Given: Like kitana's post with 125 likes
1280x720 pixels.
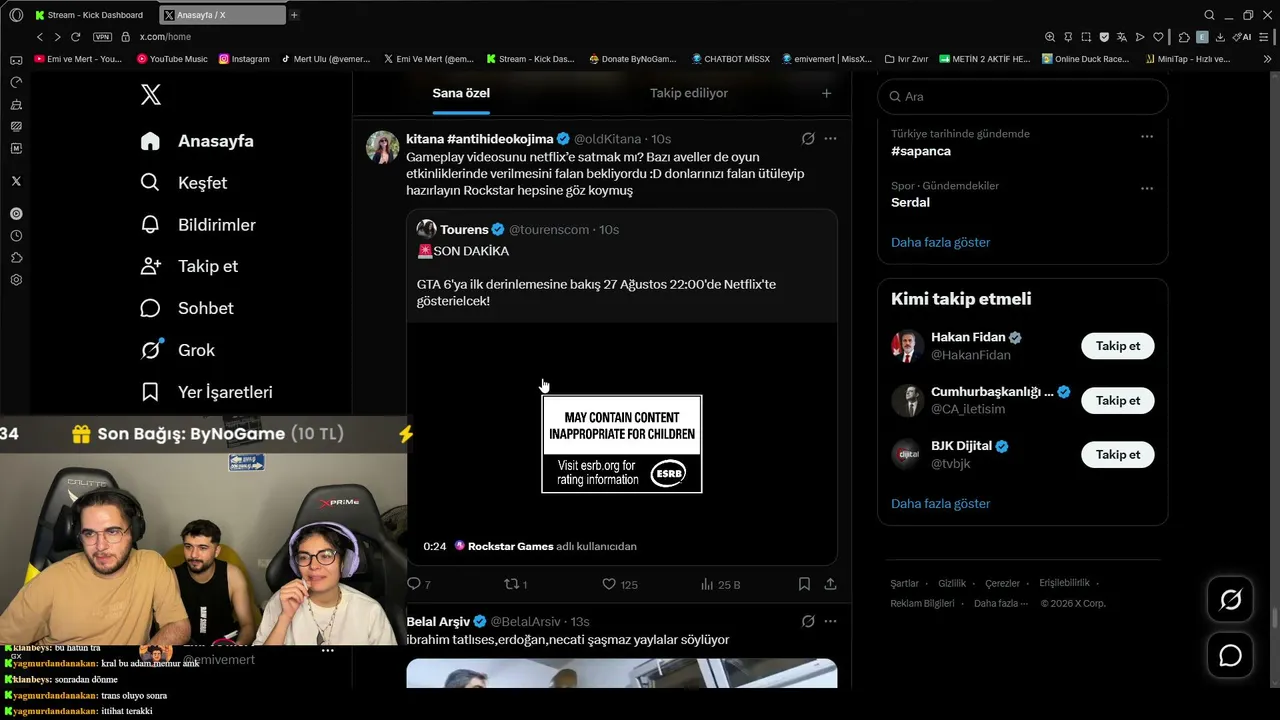Looking at the screenshot, I should tap(620, 584).
